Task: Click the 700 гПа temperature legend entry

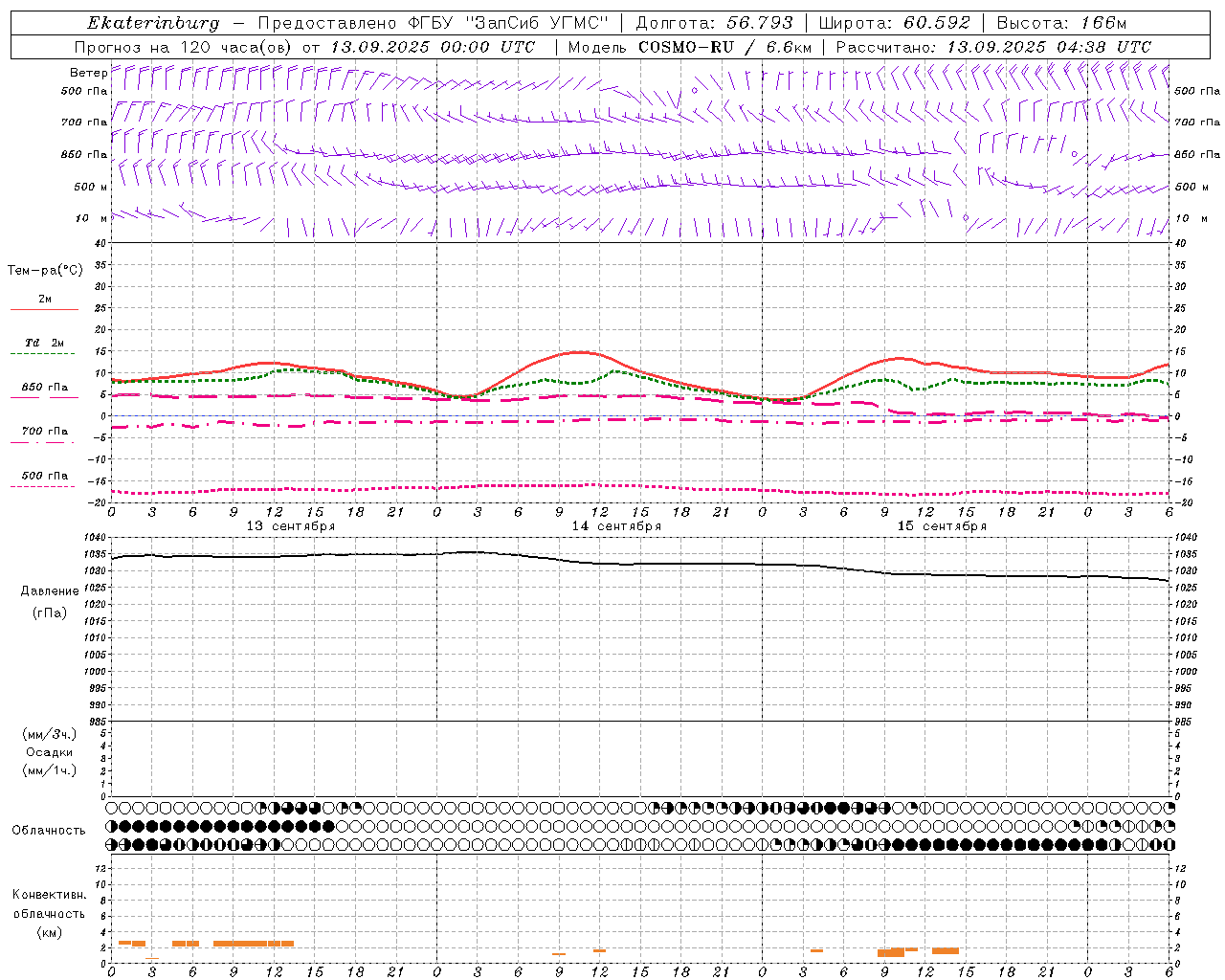Action: [44, 432]
